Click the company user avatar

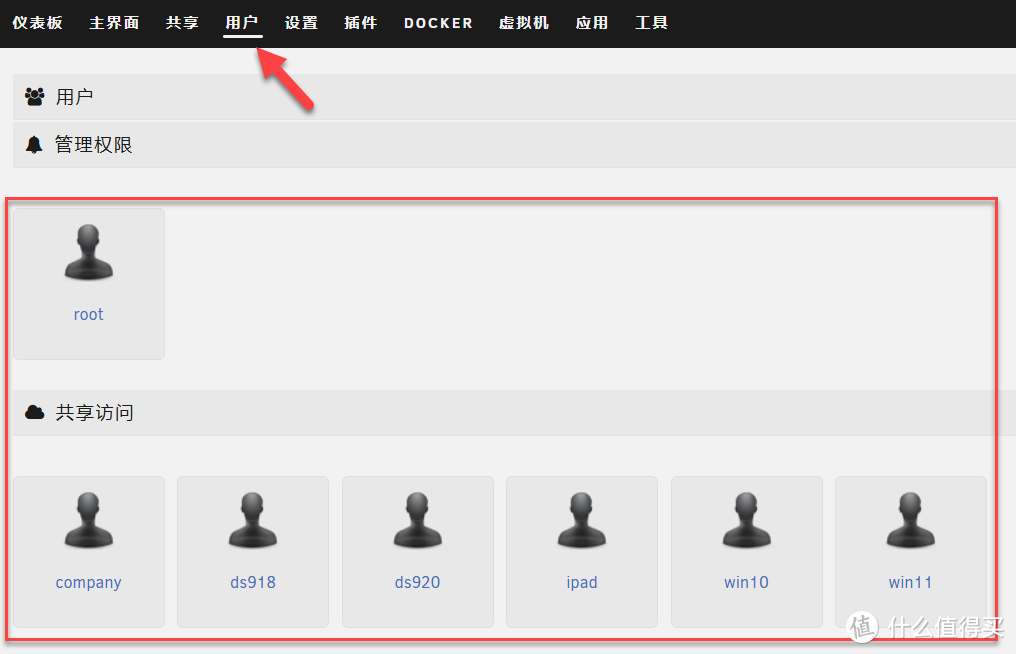[x=89, y=520]
